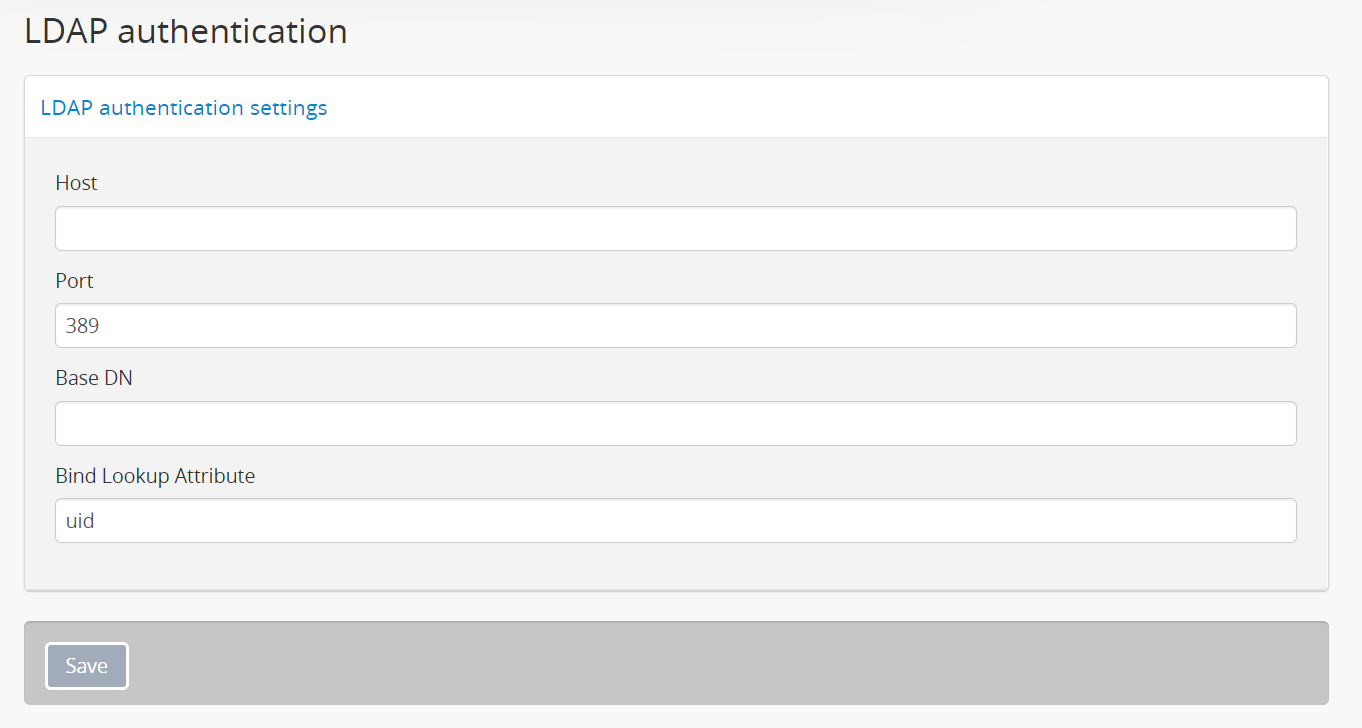Image resolution: width=1362 pixels, height=728 pixels.
Task: Click into the Port input field
Action: [675, 326]
